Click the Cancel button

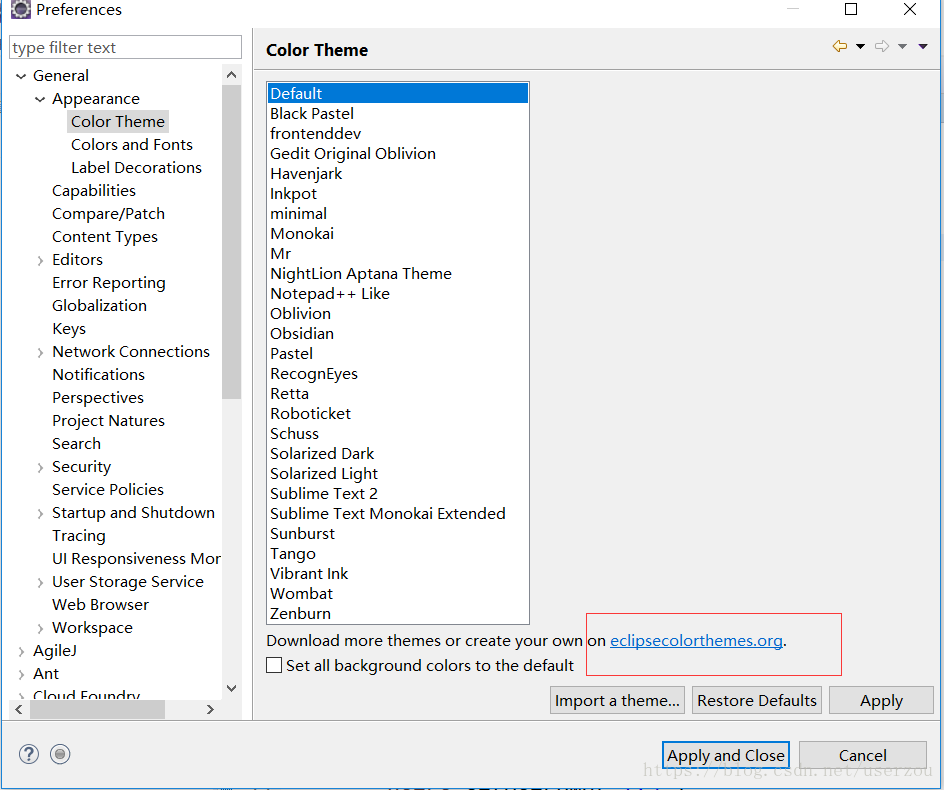click(863, 755)
